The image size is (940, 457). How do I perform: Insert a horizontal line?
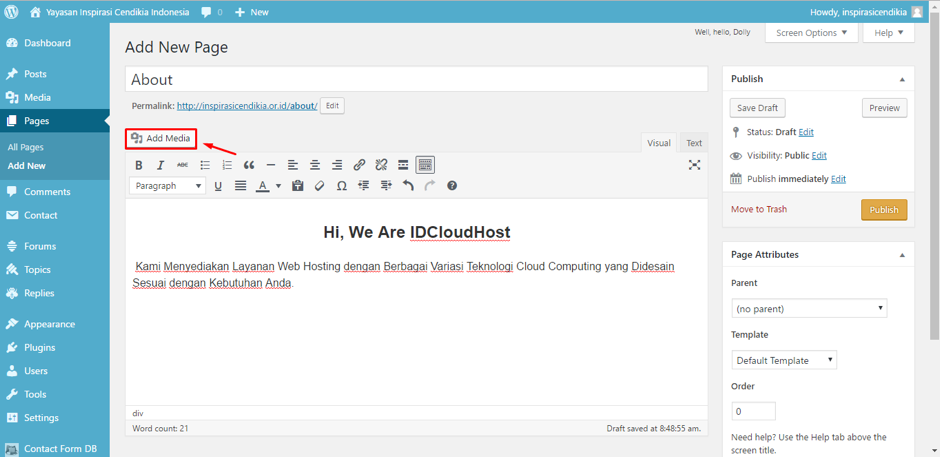click(x=271, y=165)
